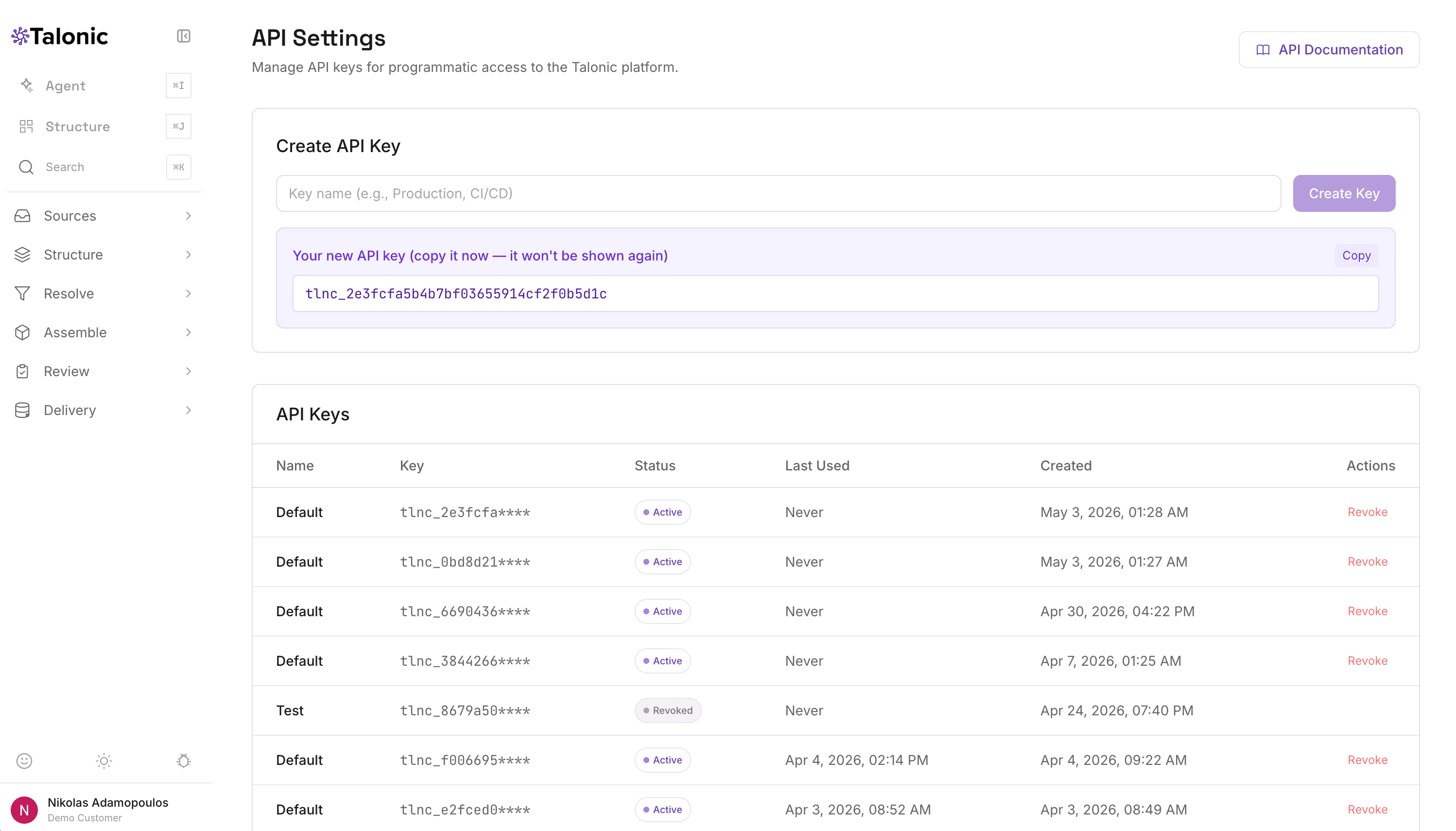
Task: Click Active badge for tlnc_2e3fcfa row
Action: [x=662, y=512]
